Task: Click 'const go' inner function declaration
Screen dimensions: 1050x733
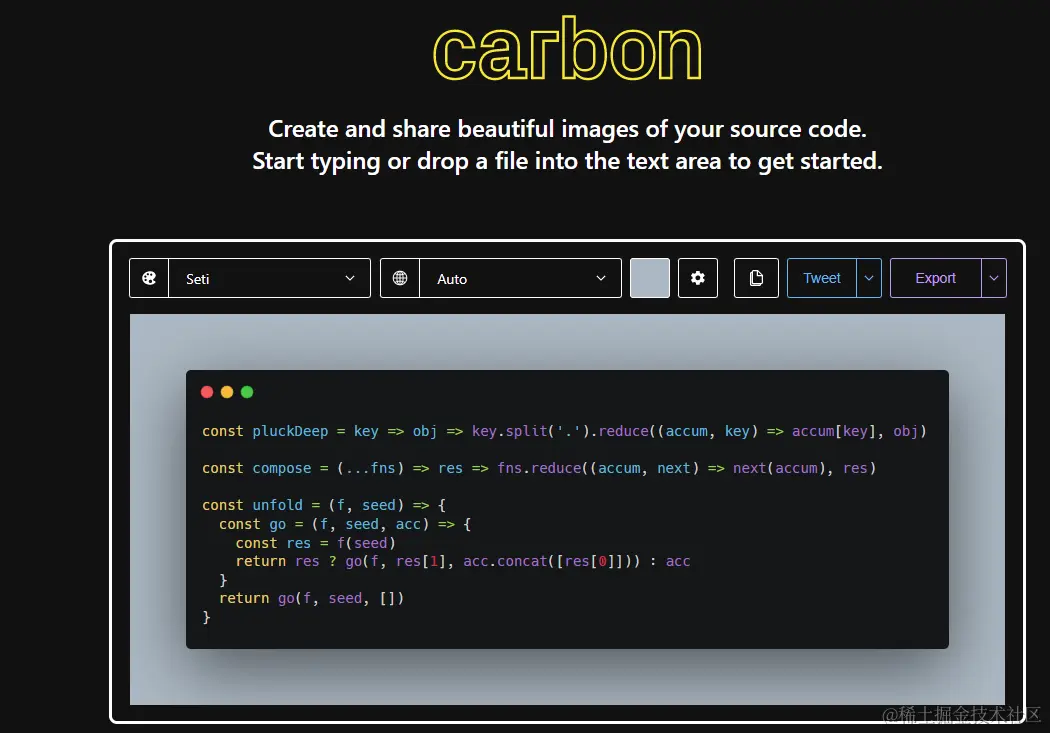Action: (x=252, y=524)
